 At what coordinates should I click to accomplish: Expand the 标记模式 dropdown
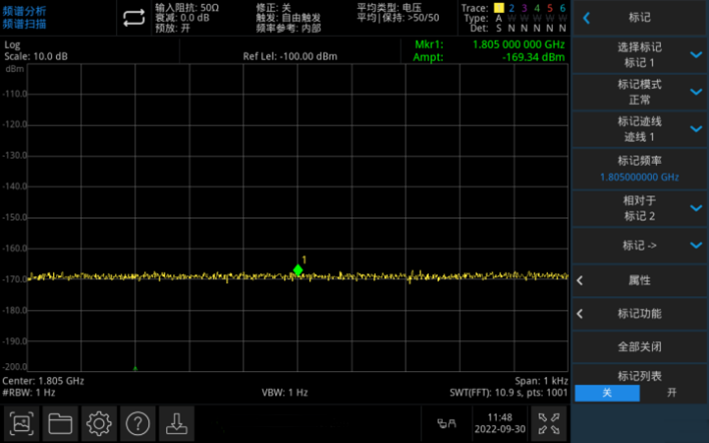point(639,92)
